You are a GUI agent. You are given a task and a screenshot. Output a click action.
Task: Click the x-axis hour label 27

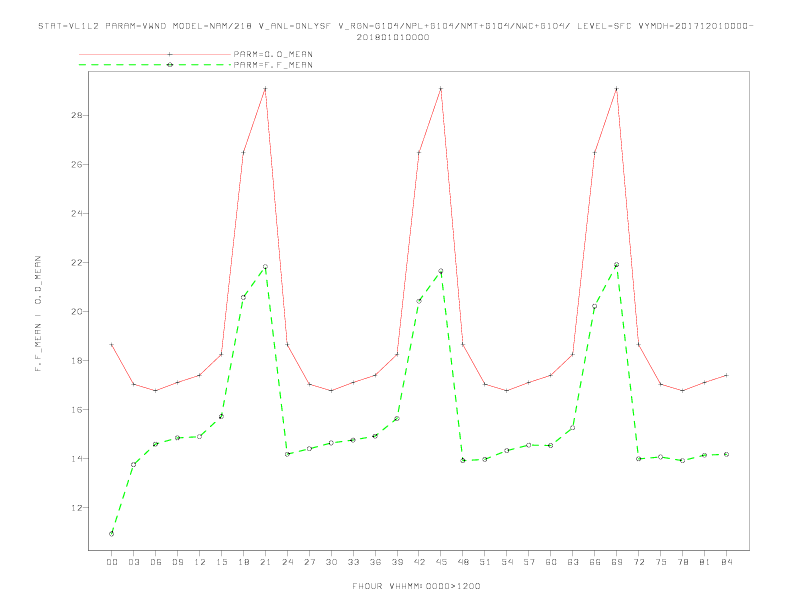pos(310,562)
